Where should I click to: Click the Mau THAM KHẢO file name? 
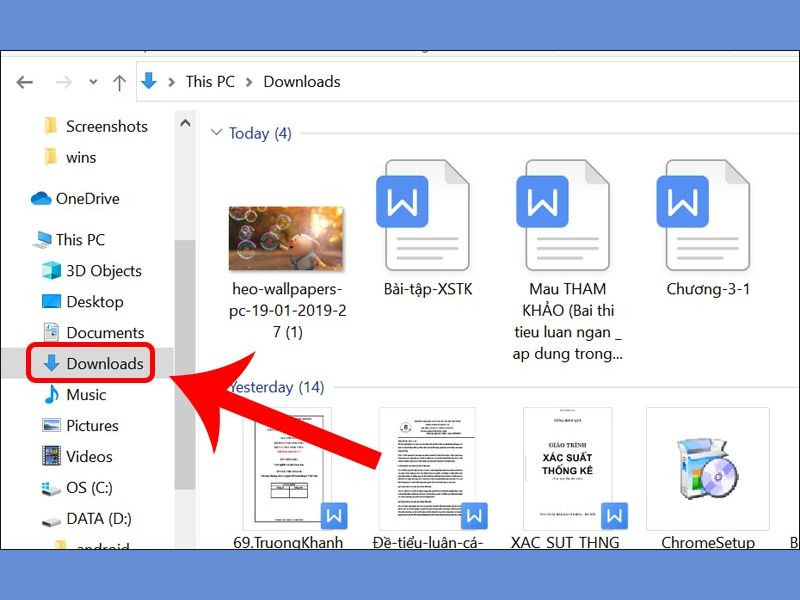[x=568, y=321]
